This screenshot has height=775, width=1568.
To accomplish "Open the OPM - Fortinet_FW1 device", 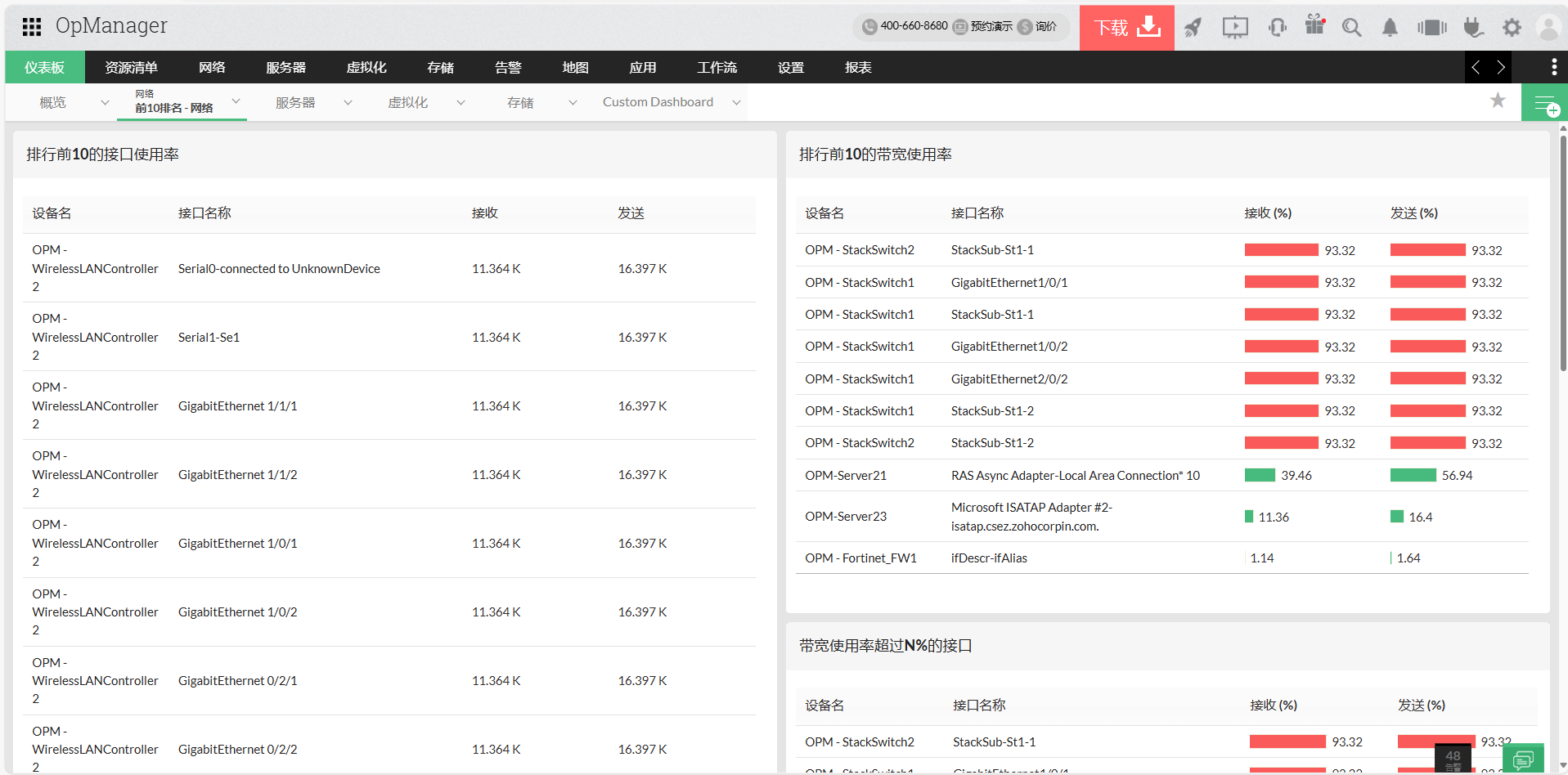I will [x=860, y=558].
